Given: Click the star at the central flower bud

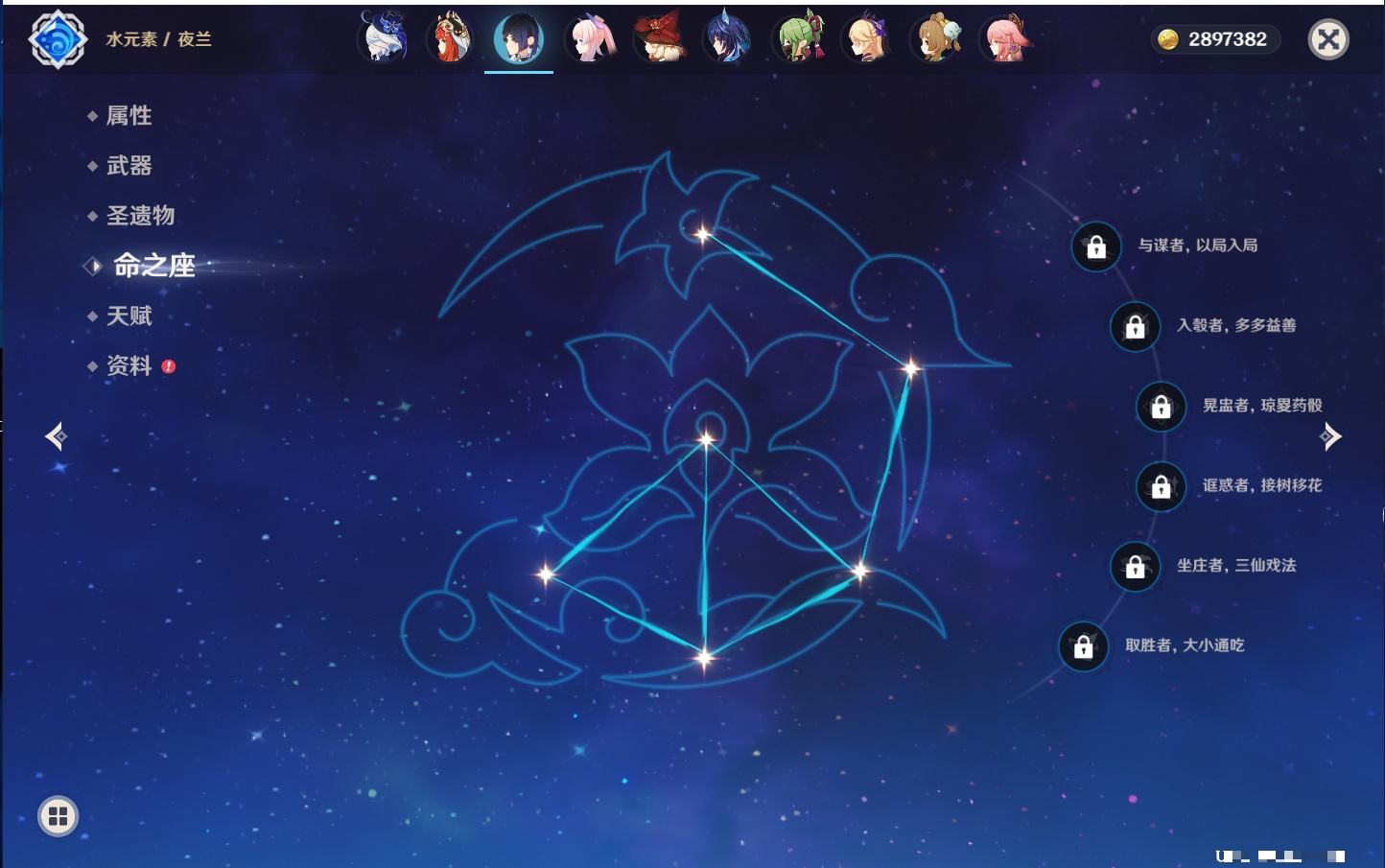Looking at the screenshot, I should [x=707, y=440].
